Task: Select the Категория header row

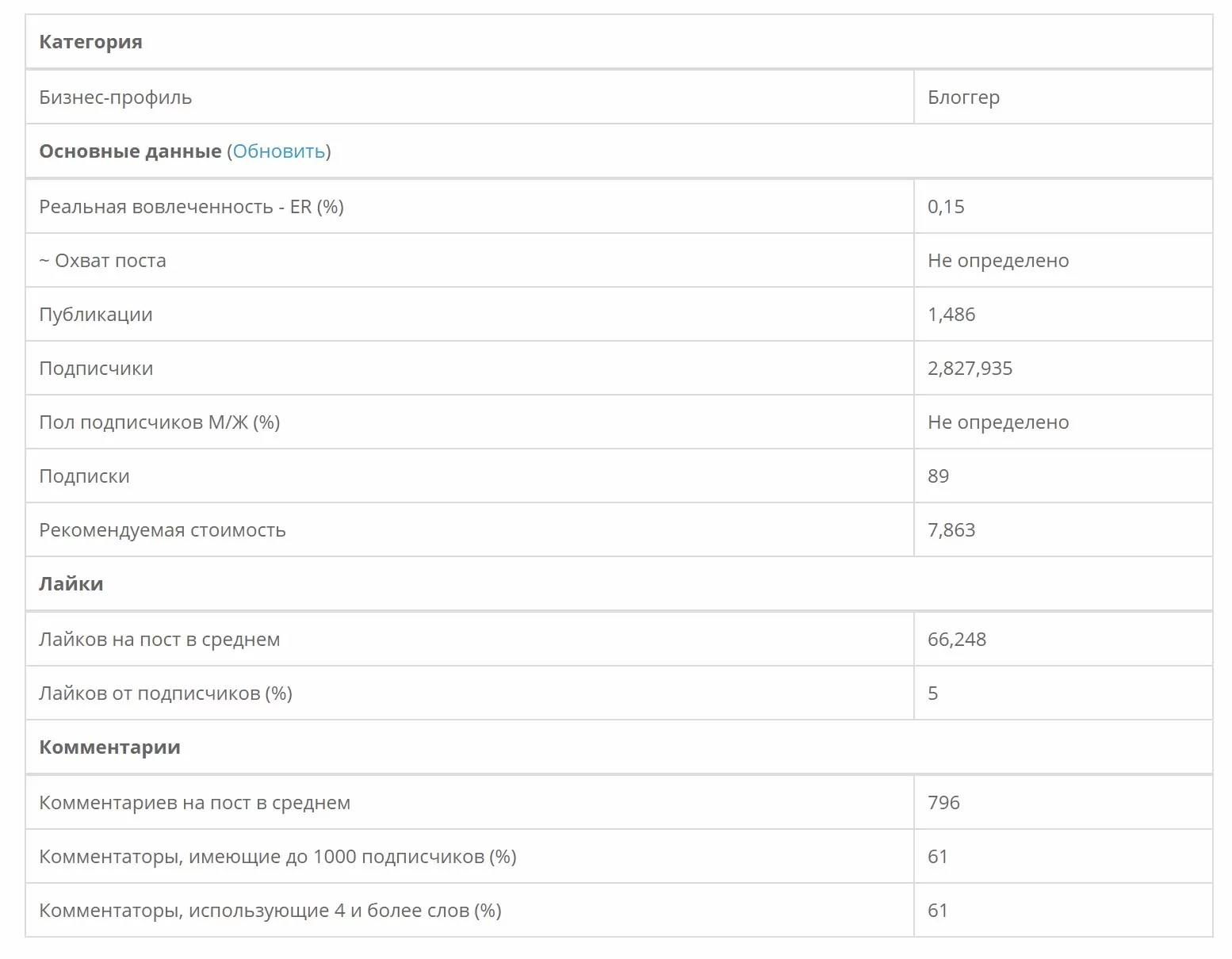Action: pos(619,41)
